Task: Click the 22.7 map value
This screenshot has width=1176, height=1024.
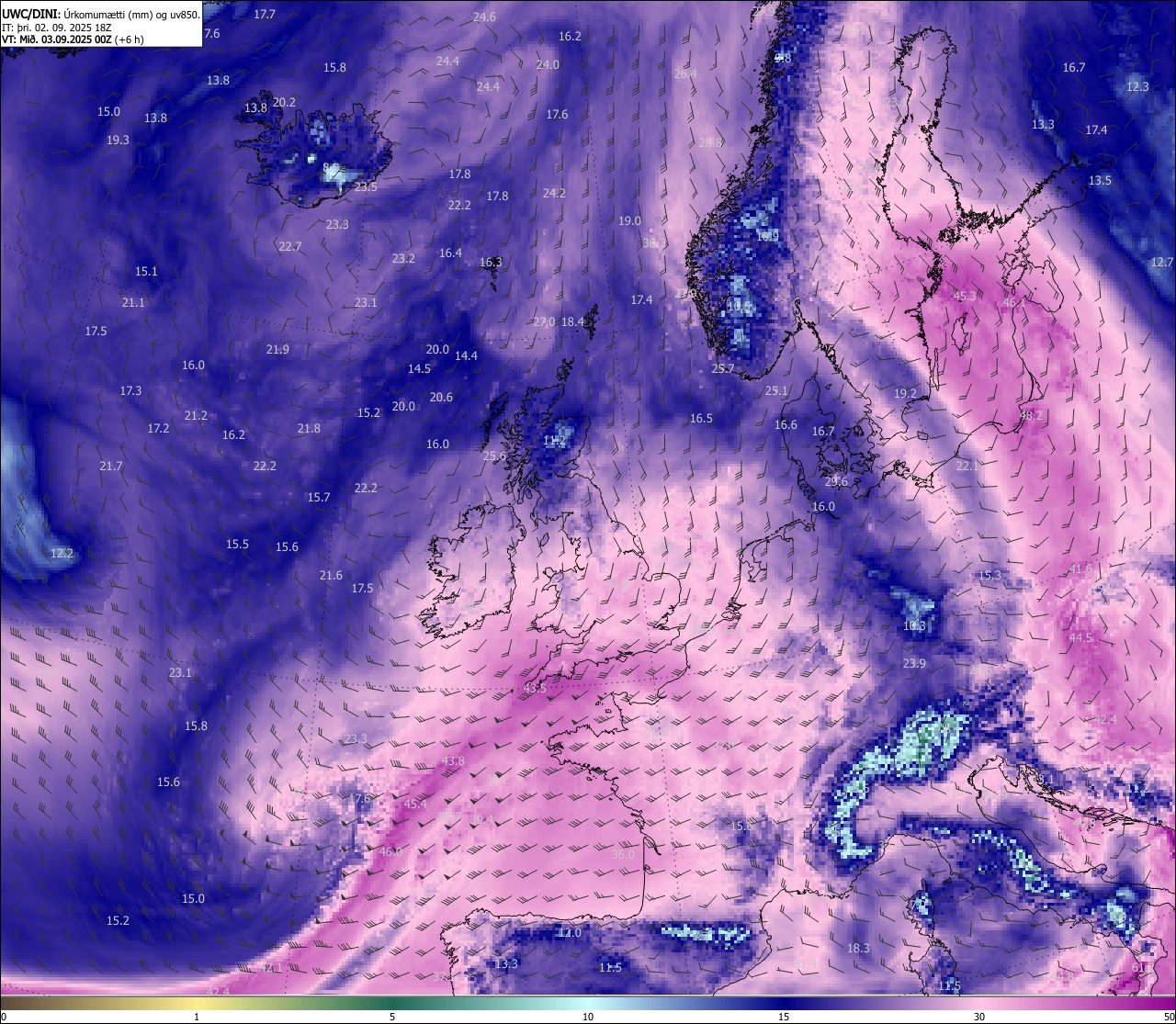Action: [289, 246]
